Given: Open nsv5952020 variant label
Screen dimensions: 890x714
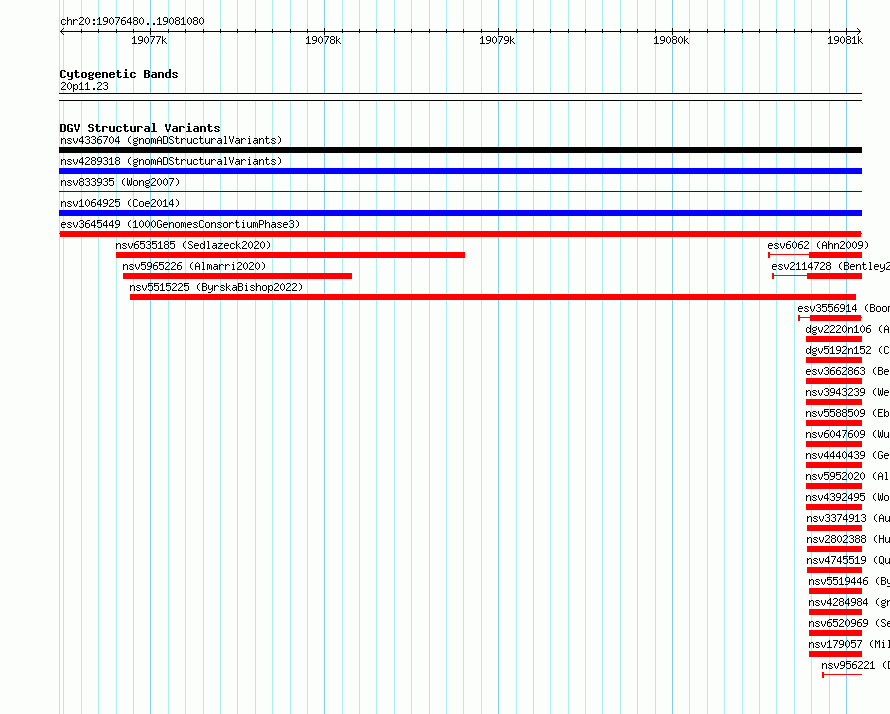Looking at the screenshot, I should coord(847,476).
